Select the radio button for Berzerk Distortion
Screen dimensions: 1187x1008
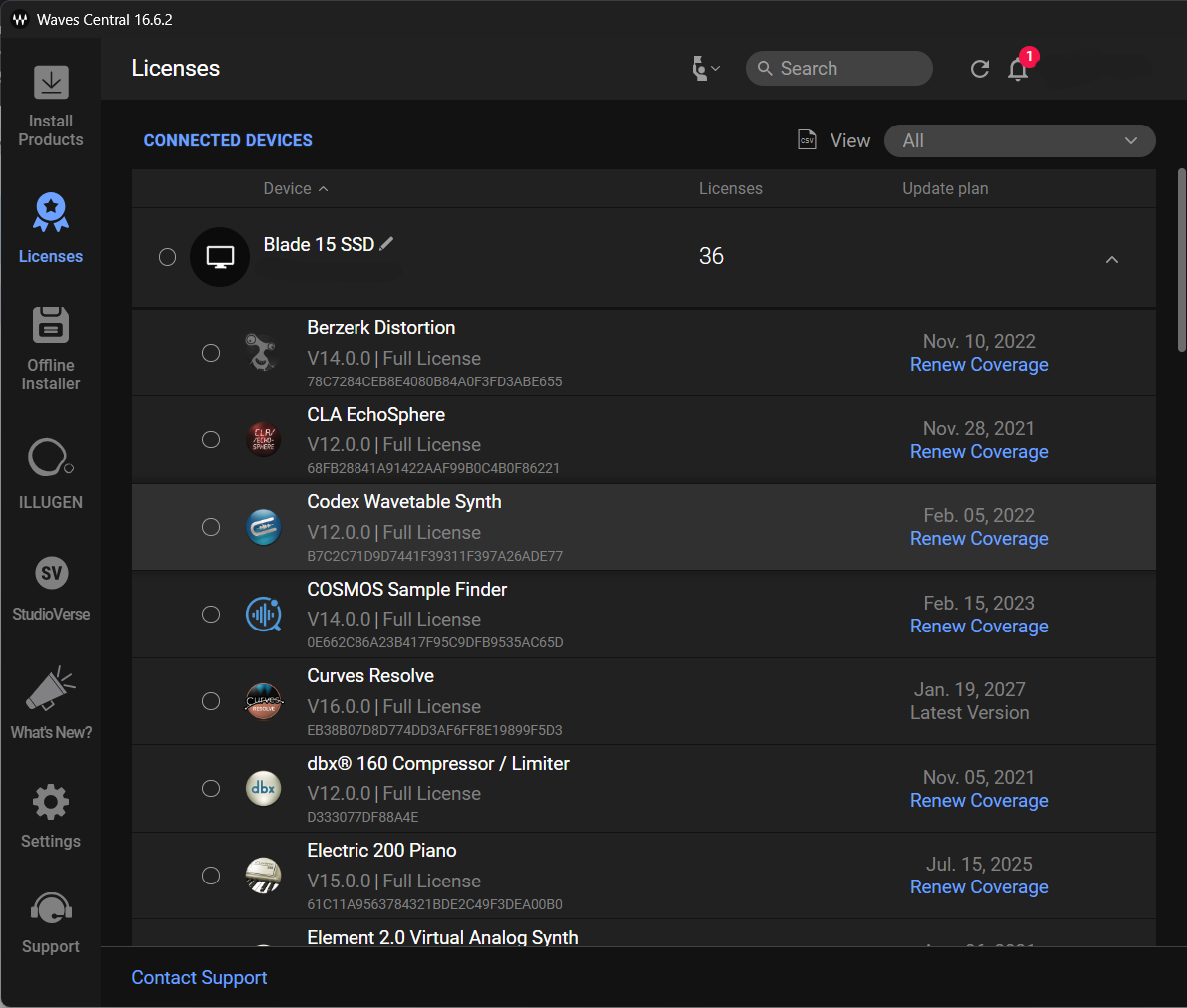point(211,353)
